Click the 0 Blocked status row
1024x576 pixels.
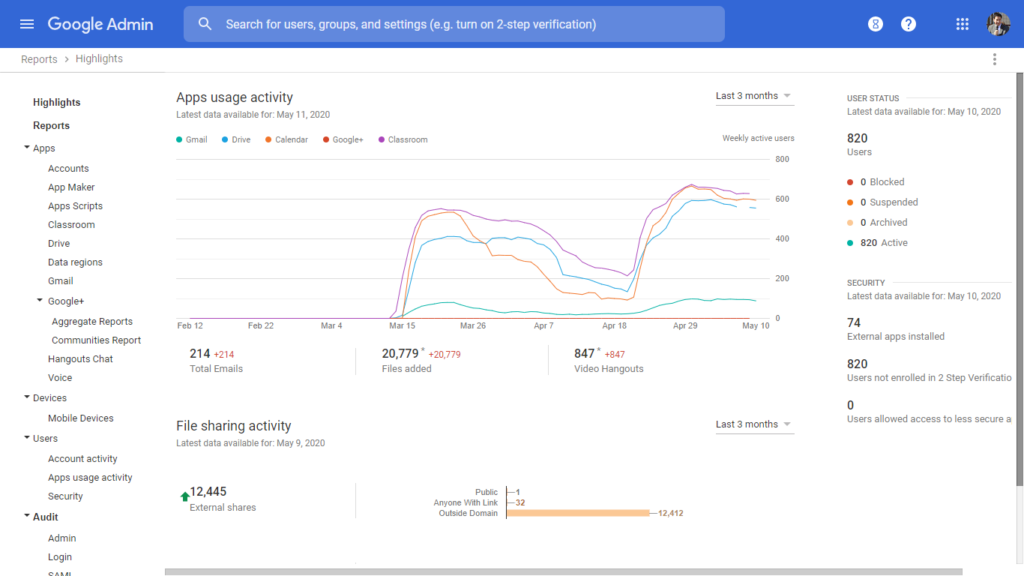coord(876,182)
